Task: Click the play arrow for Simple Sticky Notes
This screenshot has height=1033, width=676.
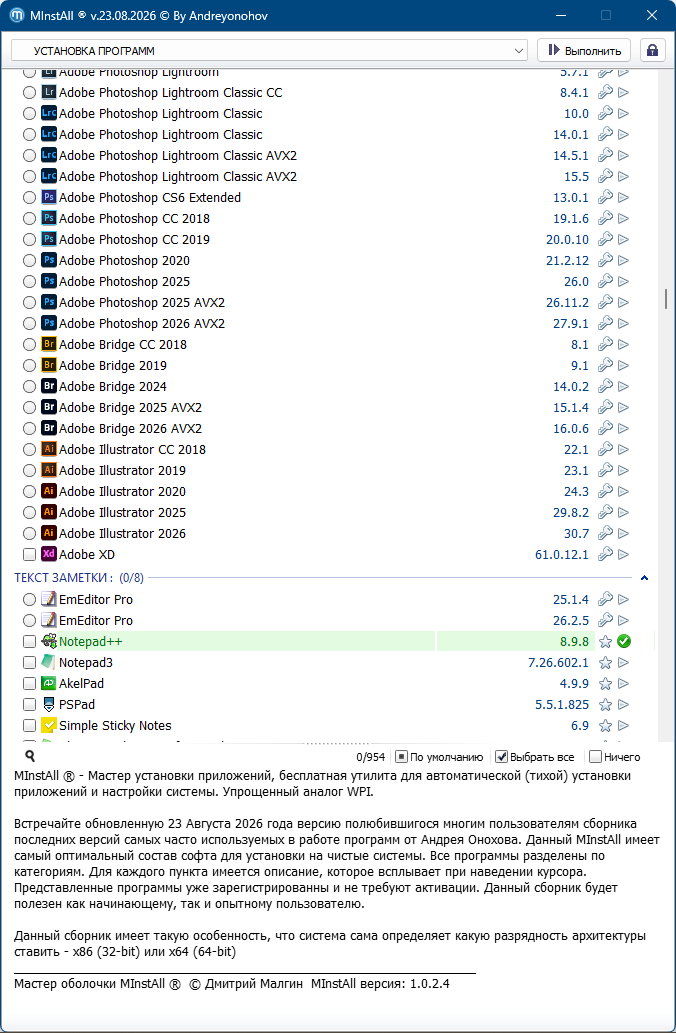Action: (x=623, y=726)
